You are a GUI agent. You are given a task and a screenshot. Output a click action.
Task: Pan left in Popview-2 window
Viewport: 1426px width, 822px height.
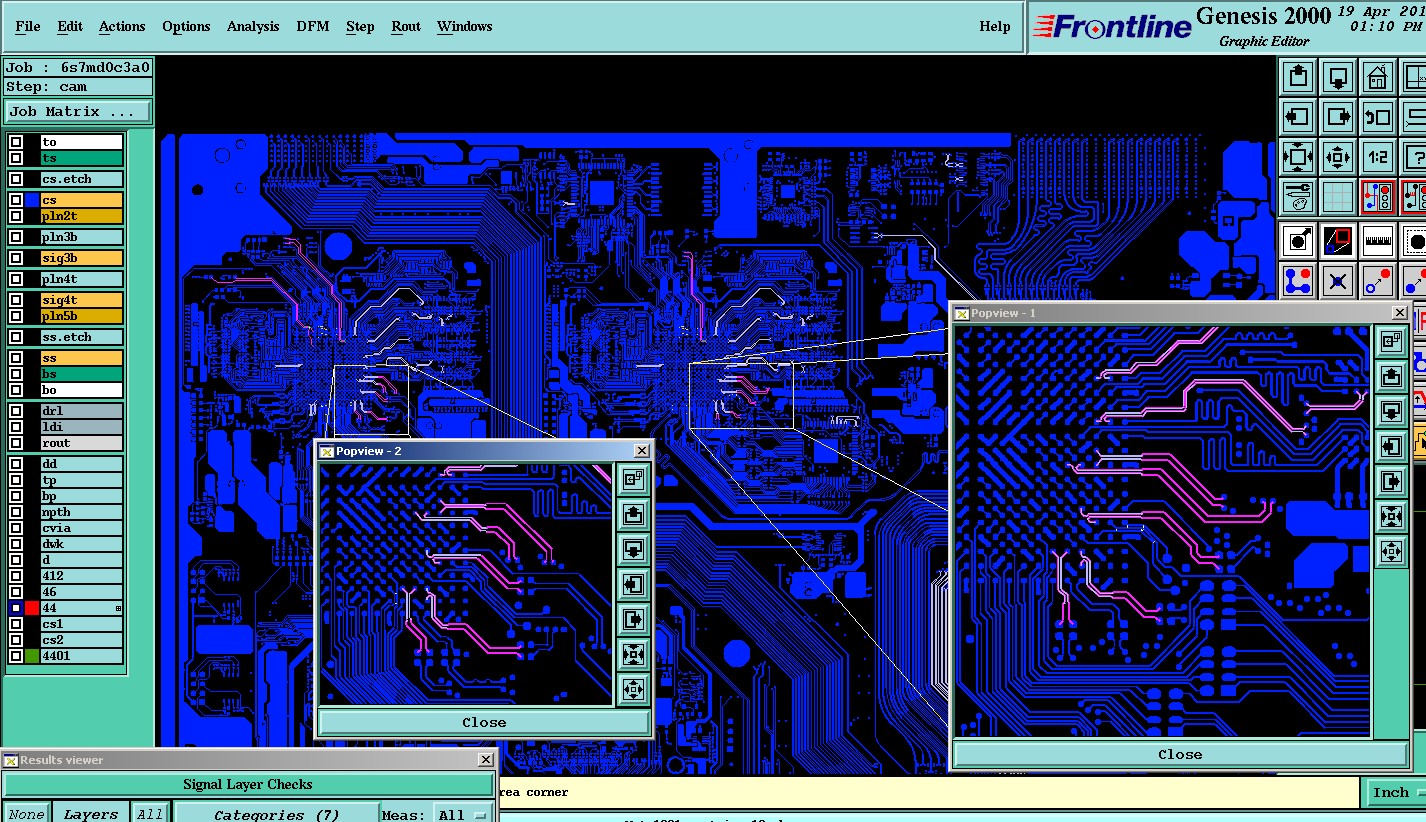pos(633,584)
